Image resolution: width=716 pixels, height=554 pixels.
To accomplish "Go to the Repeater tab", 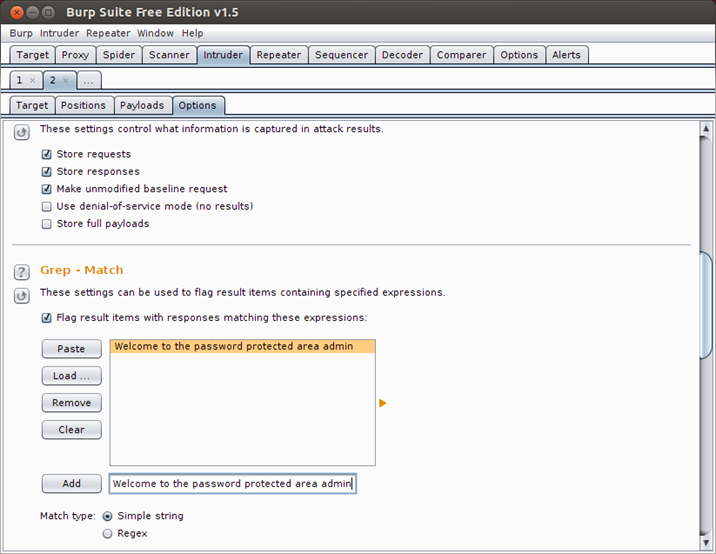I will pyautogui.click(x=278, y=55).
